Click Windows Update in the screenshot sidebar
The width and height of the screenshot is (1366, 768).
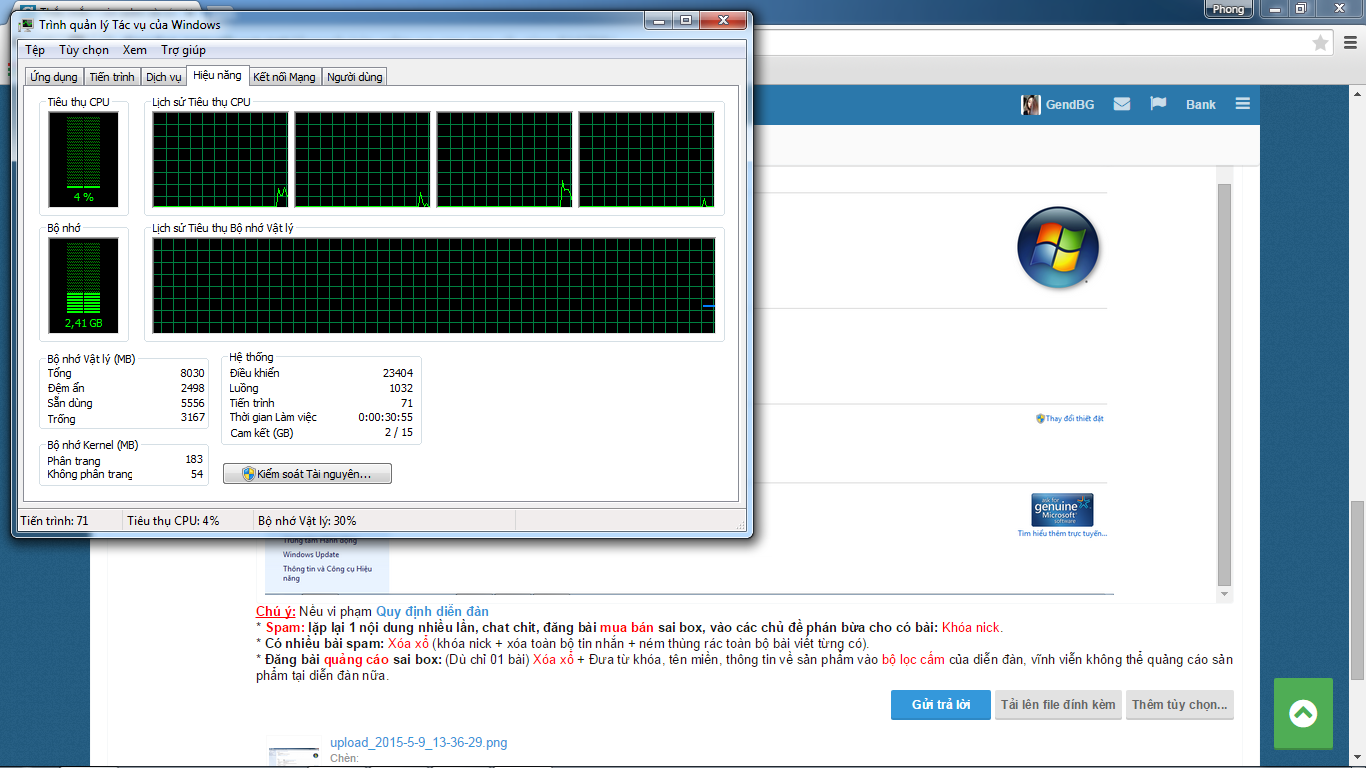311,554
